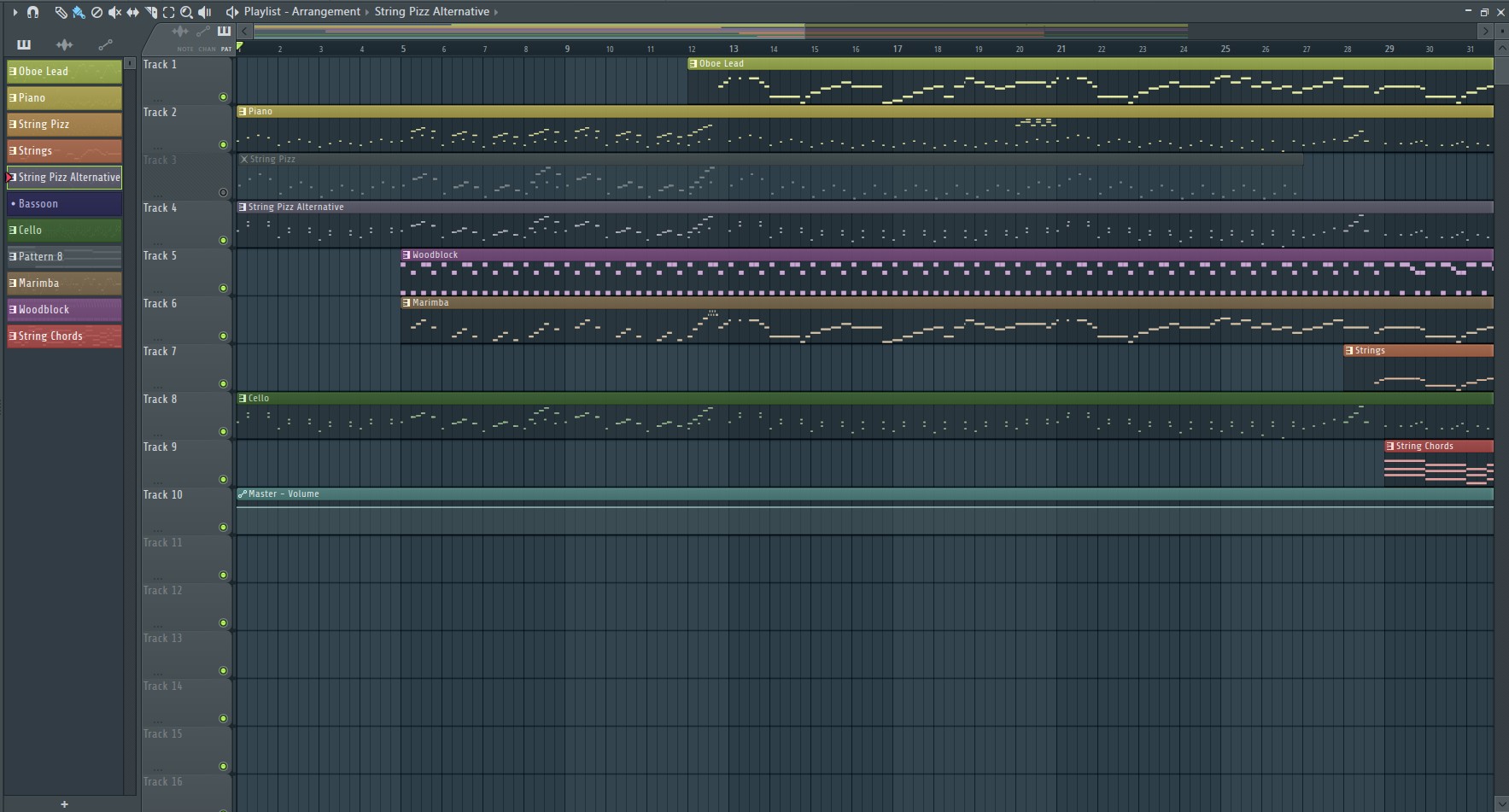The image size is (1509, 812).
Task: Show audio clips in picker panel
Action: coord(64,44)
